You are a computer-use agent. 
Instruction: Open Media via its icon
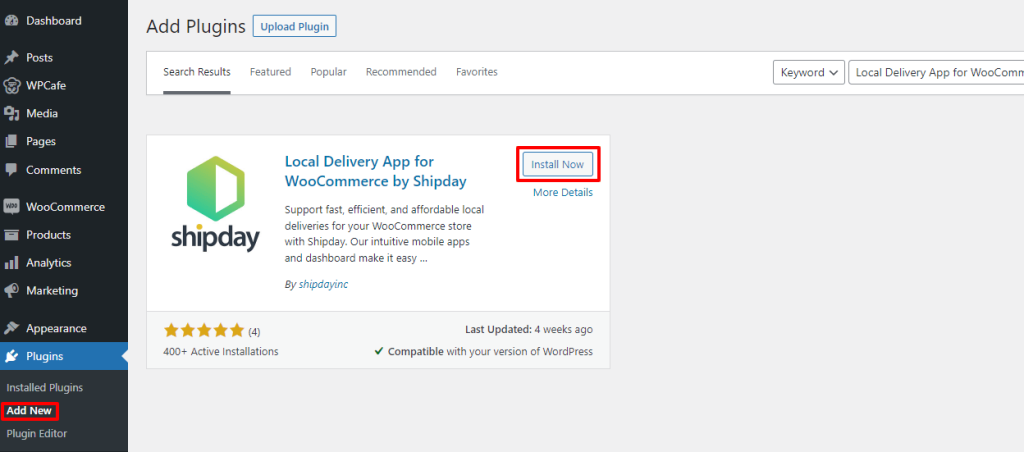pyautogui.click(x=11, y=114)
